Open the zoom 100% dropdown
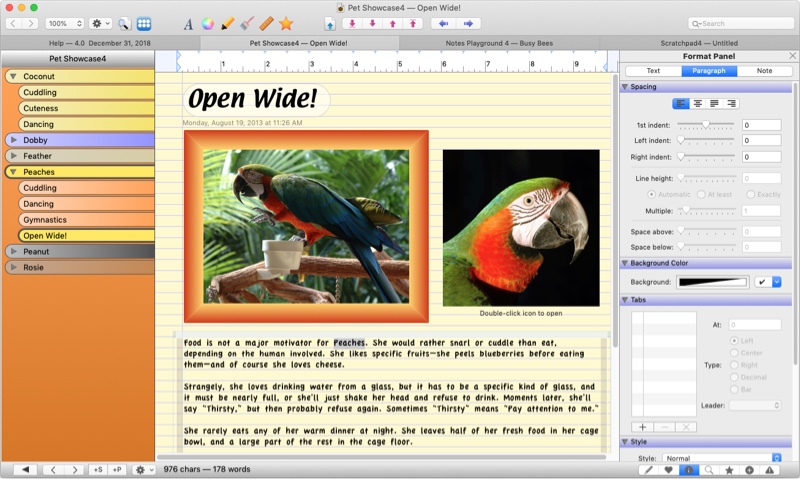 coord(64,23)
